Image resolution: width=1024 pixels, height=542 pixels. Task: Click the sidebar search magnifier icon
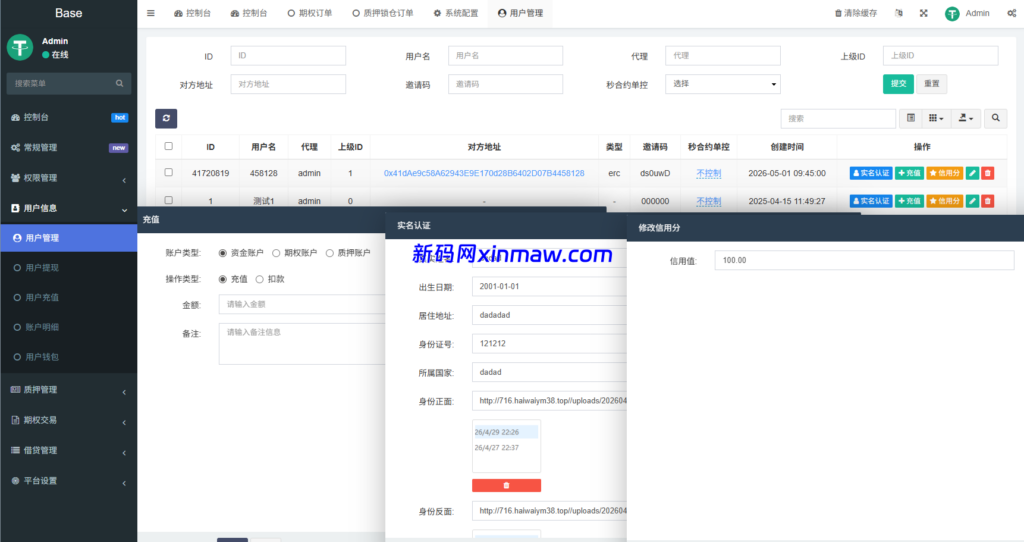120,84
